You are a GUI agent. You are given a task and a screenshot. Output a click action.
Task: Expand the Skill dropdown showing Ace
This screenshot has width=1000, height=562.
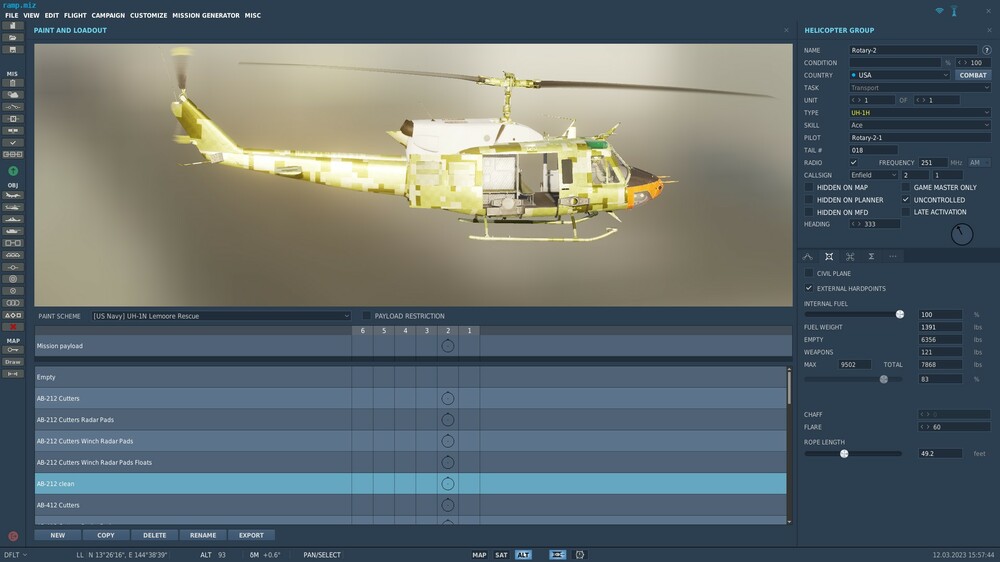[x=920, y=125]
